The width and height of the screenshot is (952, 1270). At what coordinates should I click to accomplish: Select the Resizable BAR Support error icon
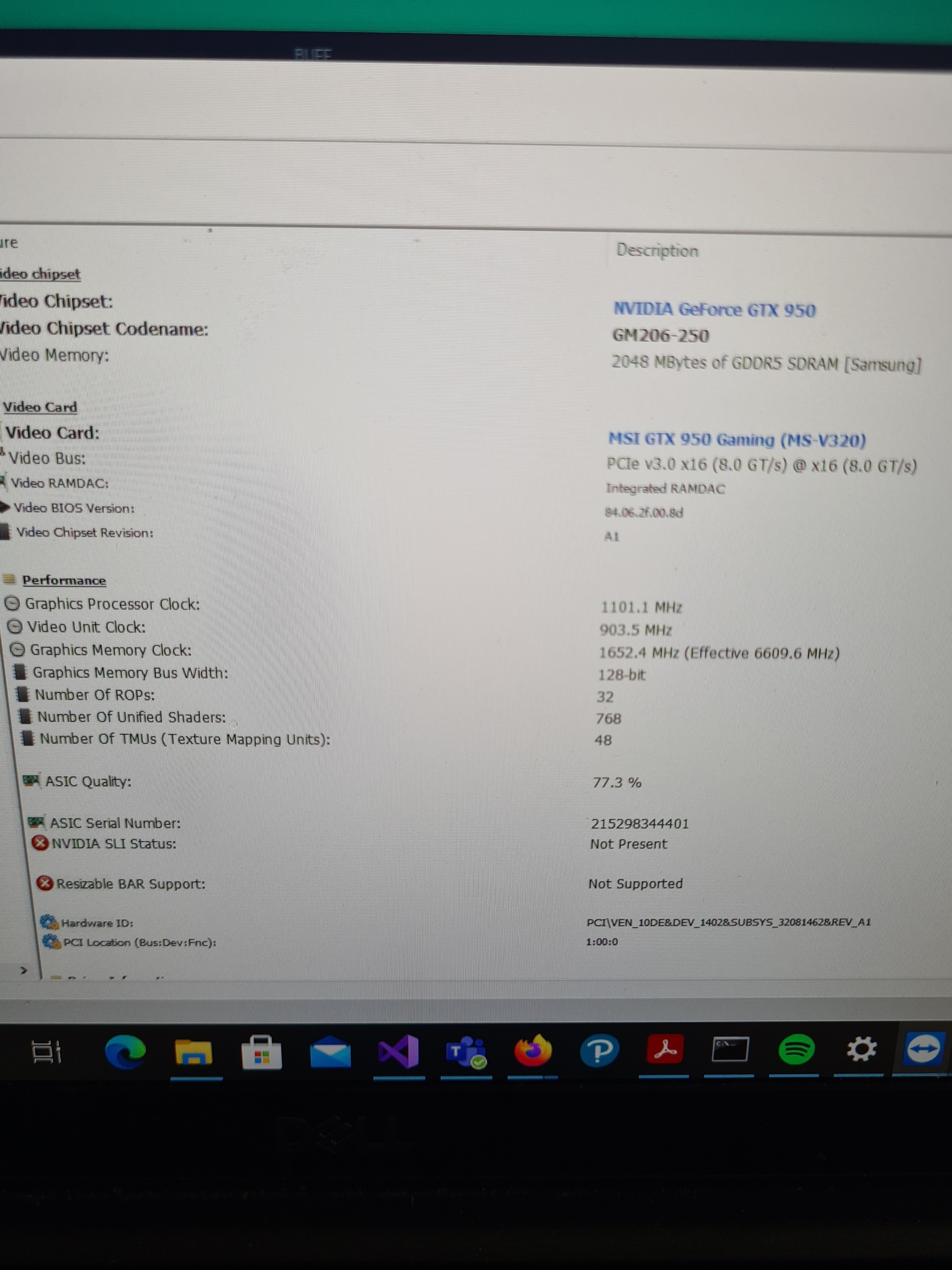pyautogui.click(x=45, y=883)
